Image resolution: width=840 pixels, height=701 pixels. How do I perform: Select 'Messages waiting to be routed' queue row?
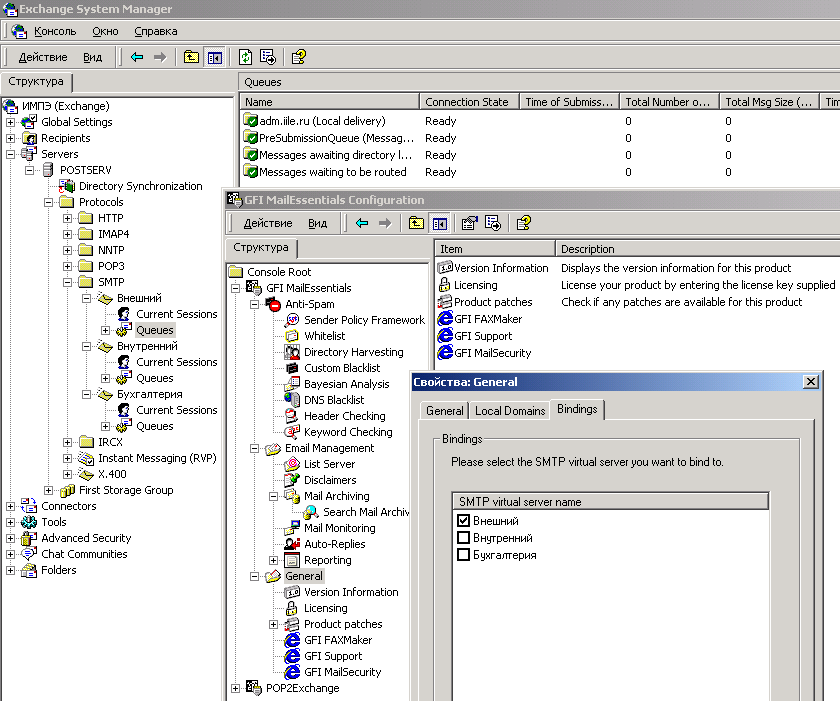pyautogui.click(x=332, y=171)
